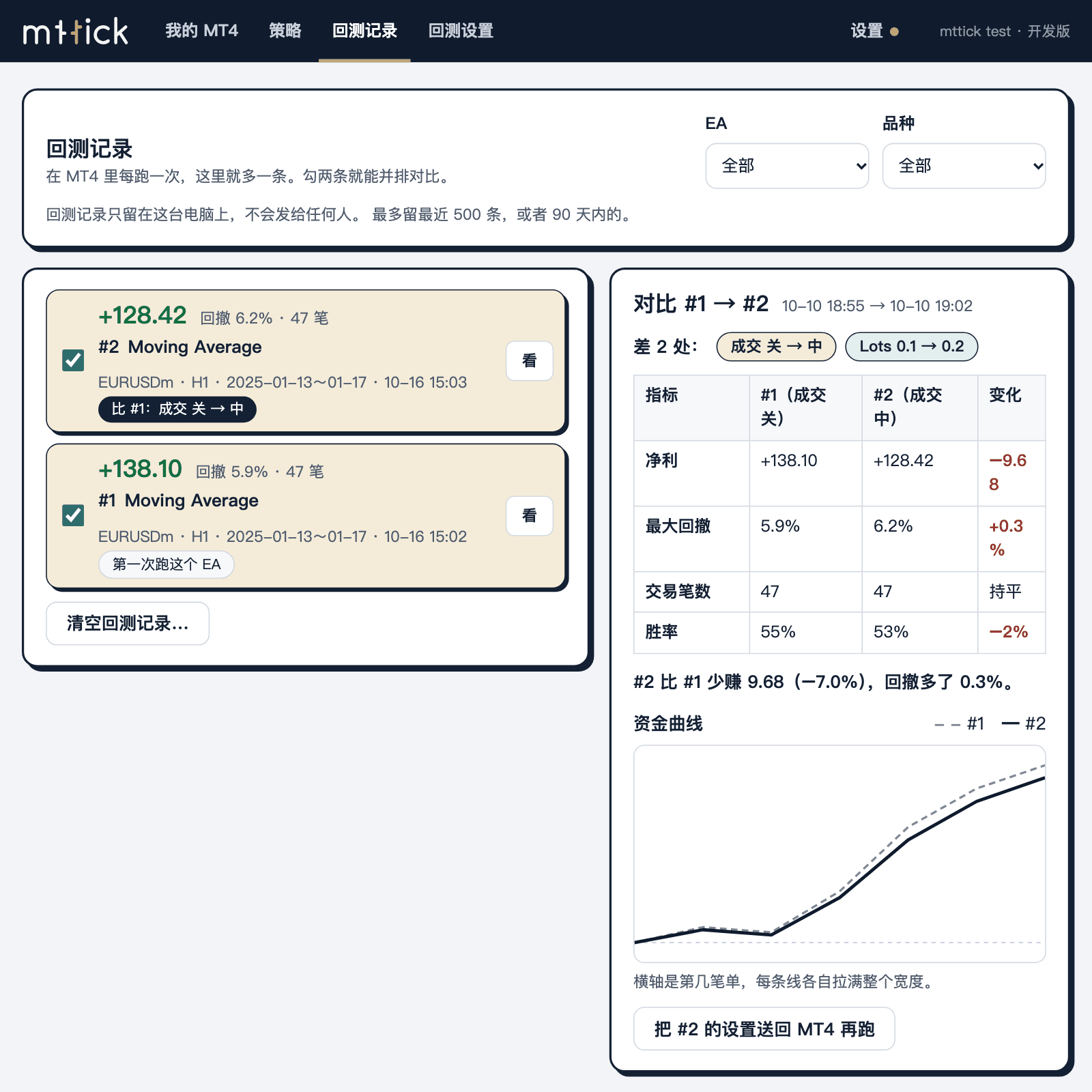The image size is (1092, 1092).
Task: Click the 第一次跑这个 EA tag
Action: pos(167,564)
